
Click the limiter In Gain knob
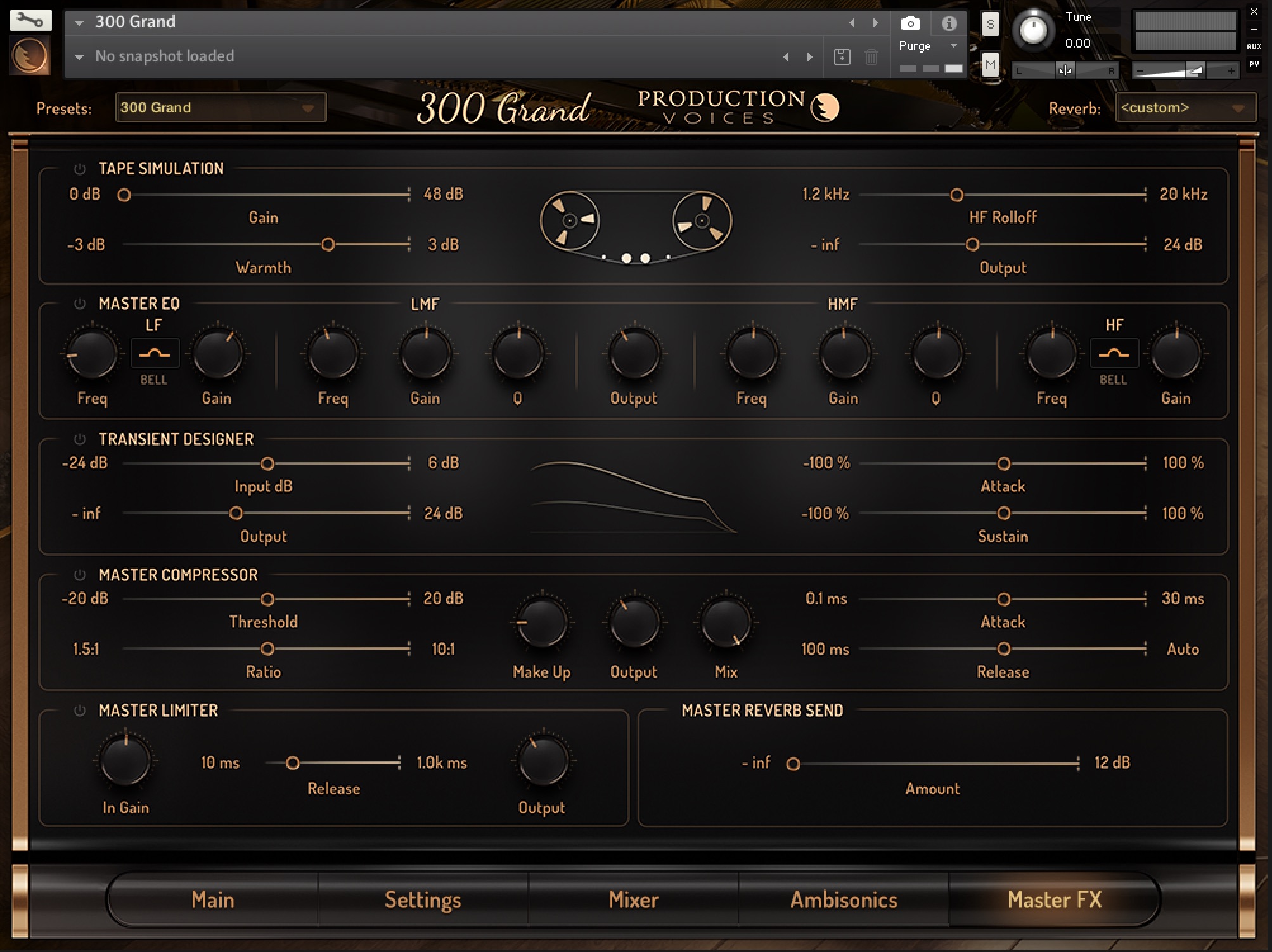(x=126, y=759)
